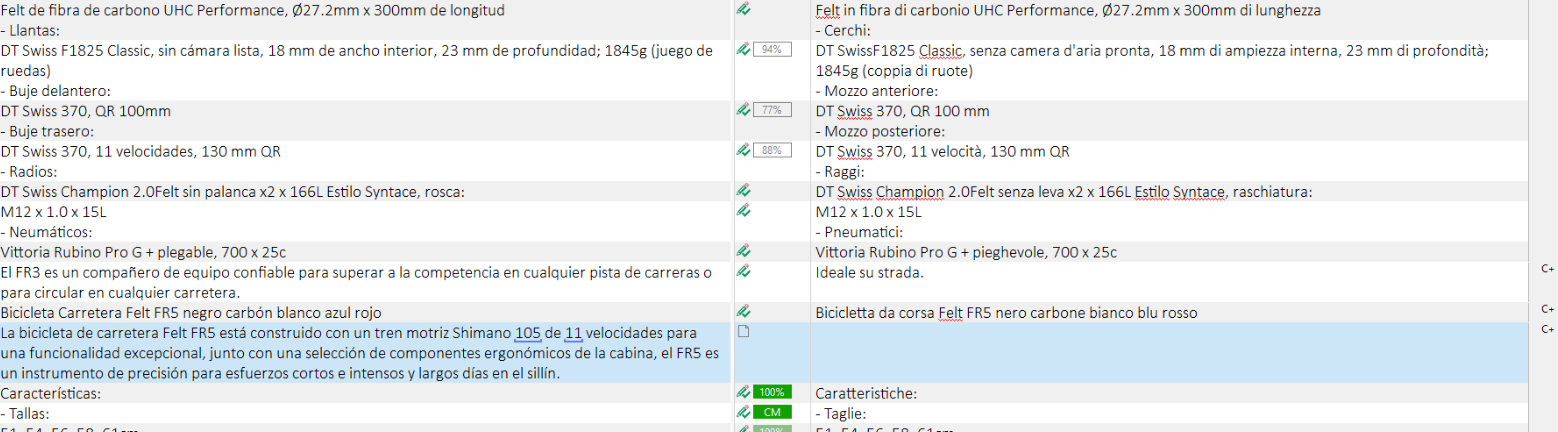The image size is (1558, 432).
Task: Click the target text 'DT Swiss 370, QR 100 mm'
Action: [903, 111]
